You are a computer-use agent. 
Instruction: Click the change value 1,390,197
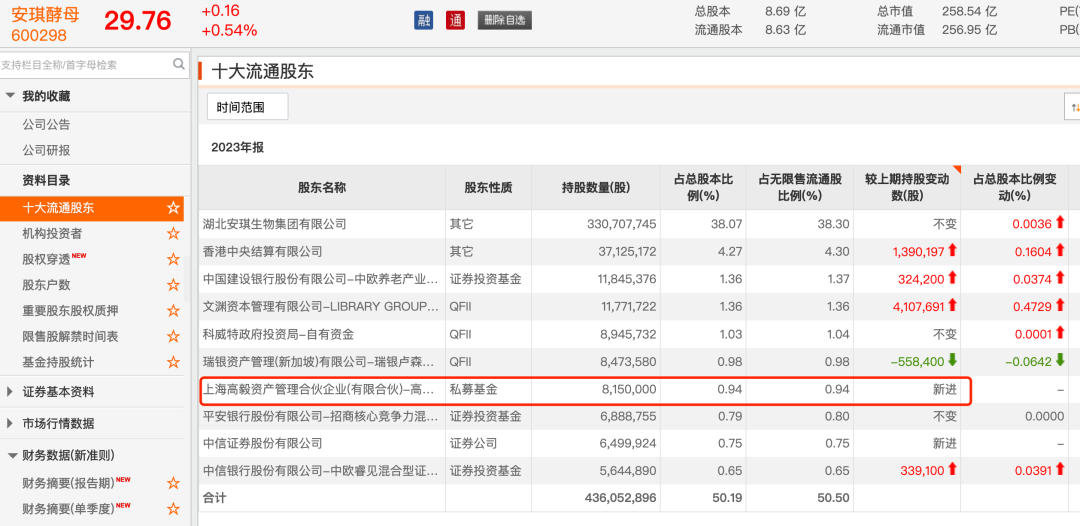918,252
